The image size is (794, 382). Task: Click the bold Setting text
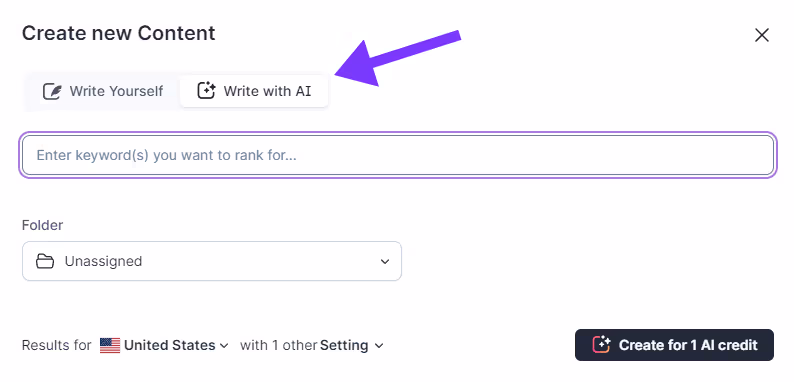click(x=344, y=346)
